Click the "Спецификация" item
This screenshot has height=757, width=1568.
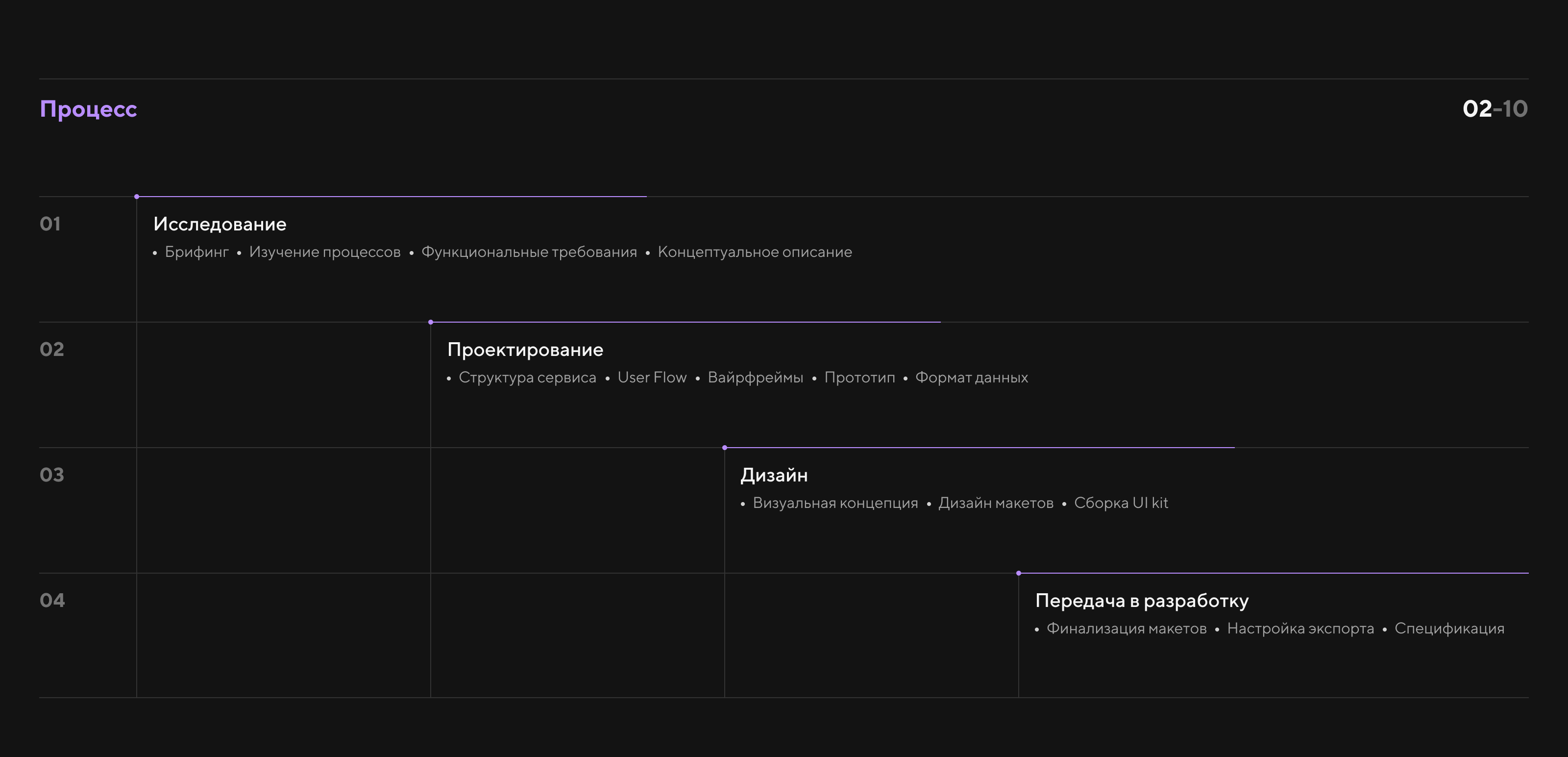1449,629
